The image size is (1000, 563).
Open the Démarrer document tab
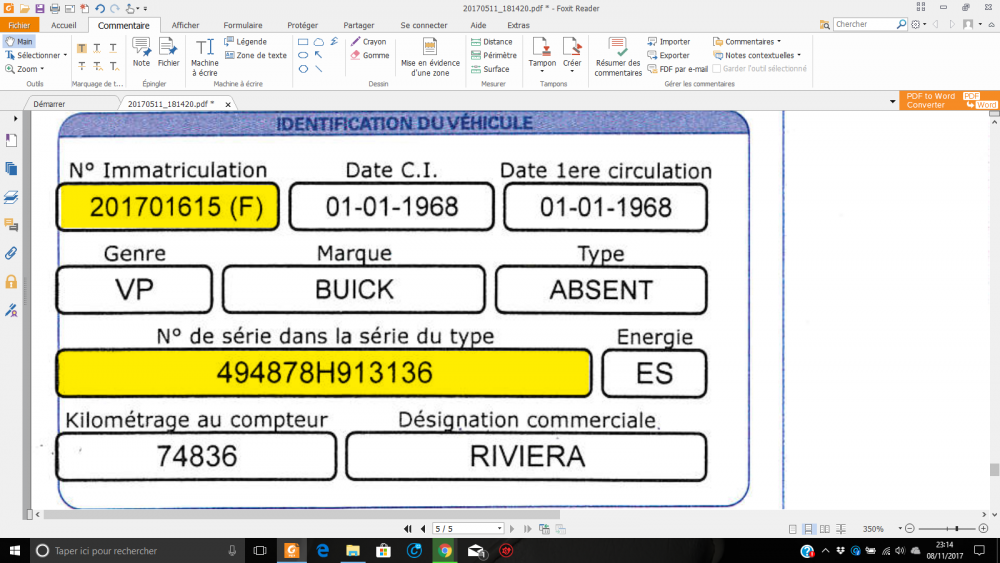tap(50, 104)
